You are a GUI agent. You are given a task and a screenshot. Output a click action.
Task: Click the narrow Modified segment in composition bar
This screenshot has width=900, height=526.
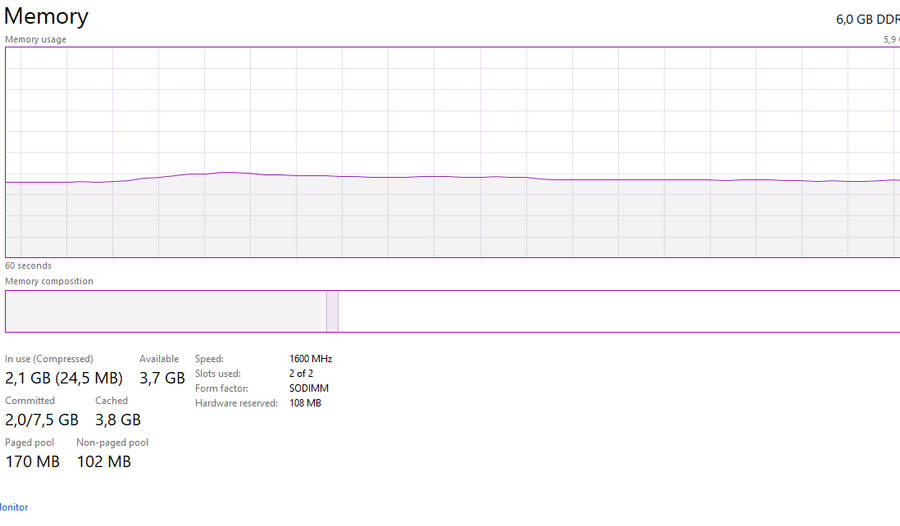332,311
